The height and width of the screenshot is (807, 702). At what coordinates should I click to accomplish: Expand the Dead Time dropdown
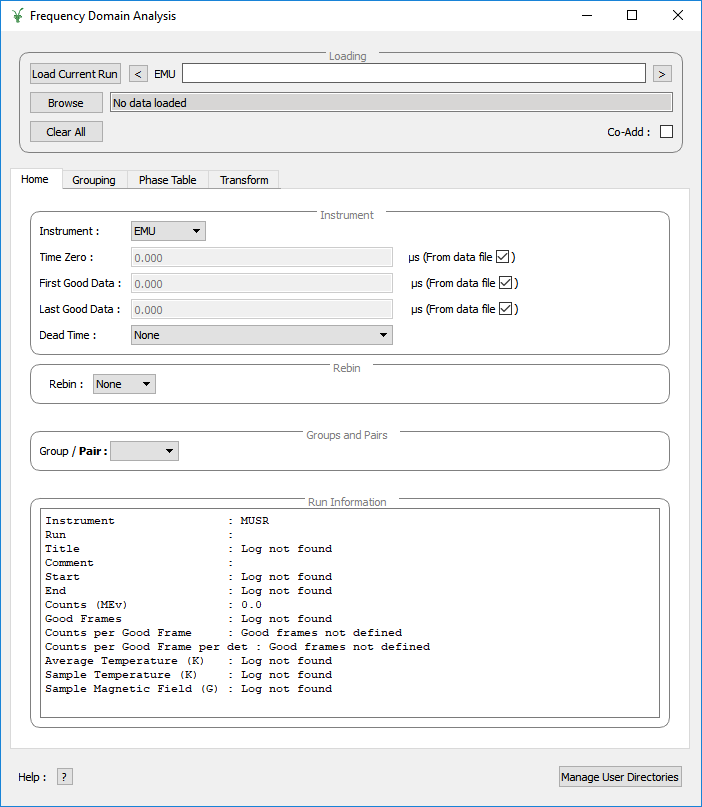(261, 335)
